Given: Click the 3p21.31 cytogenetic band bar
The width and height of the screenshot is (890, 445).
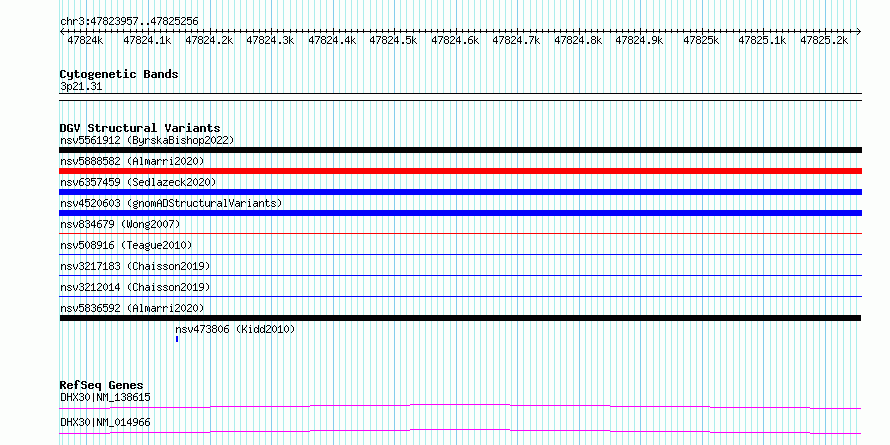Looking at the screenshot, I should tap(460, 97).
